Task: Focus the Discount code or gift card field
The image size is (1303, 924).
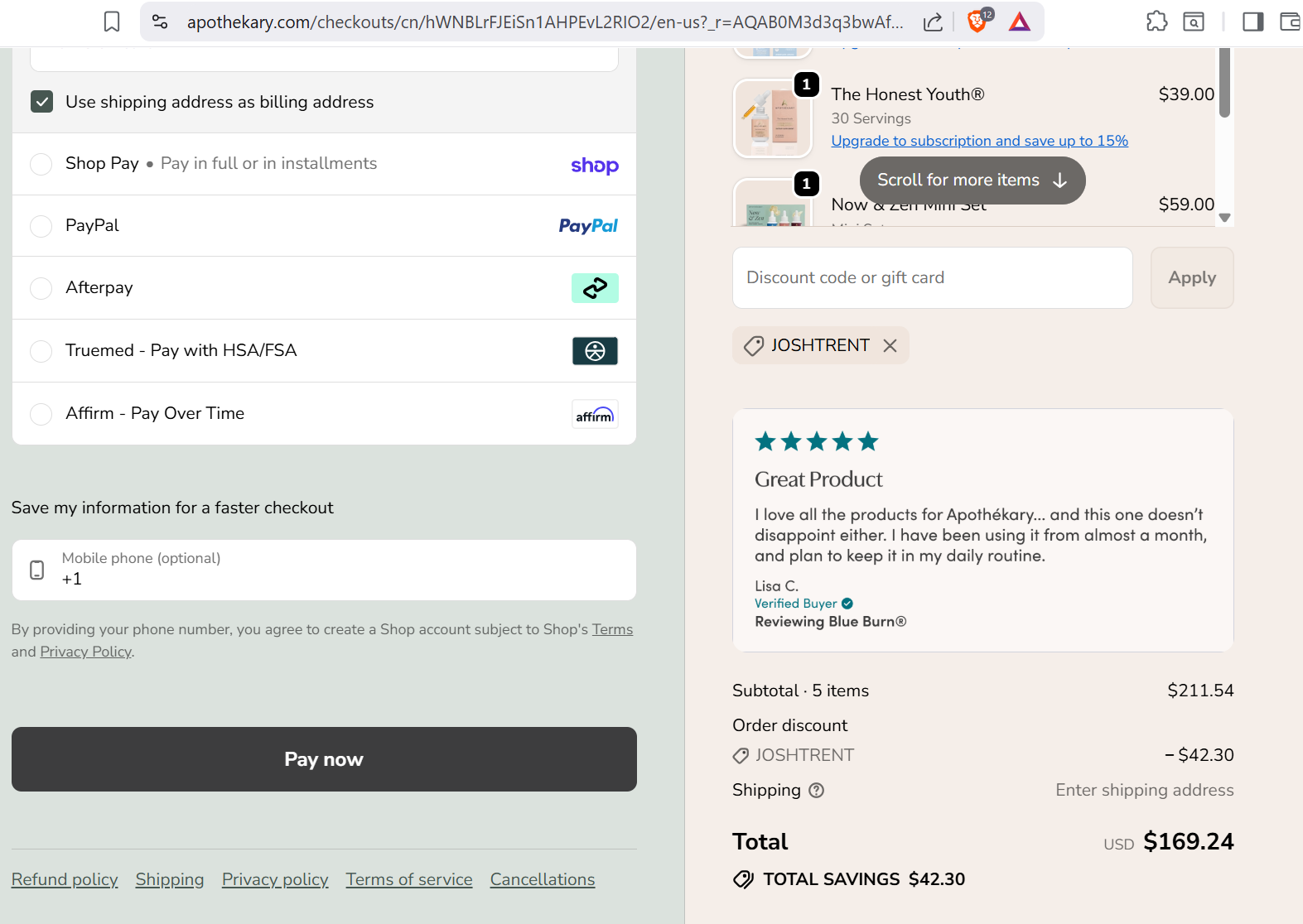Action: tap(933, 277)
